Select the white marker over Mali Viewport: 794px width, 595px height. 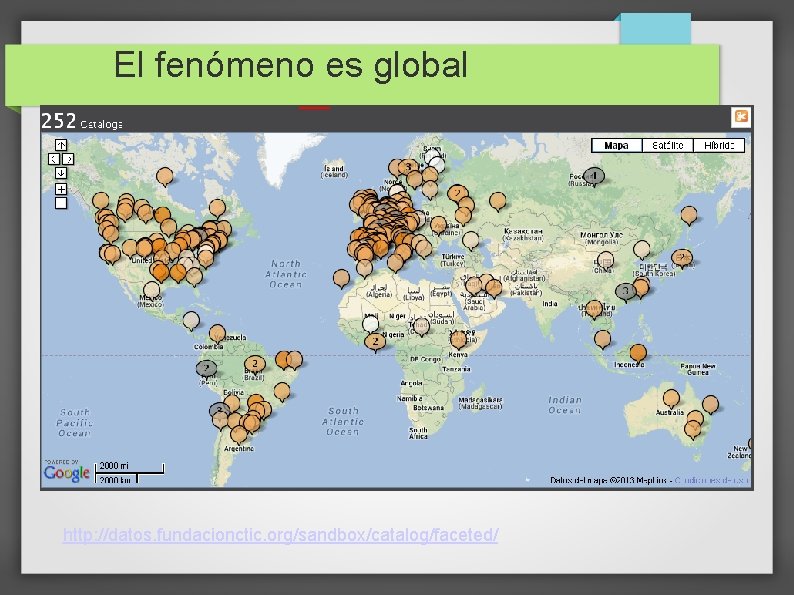pos(371,323)
